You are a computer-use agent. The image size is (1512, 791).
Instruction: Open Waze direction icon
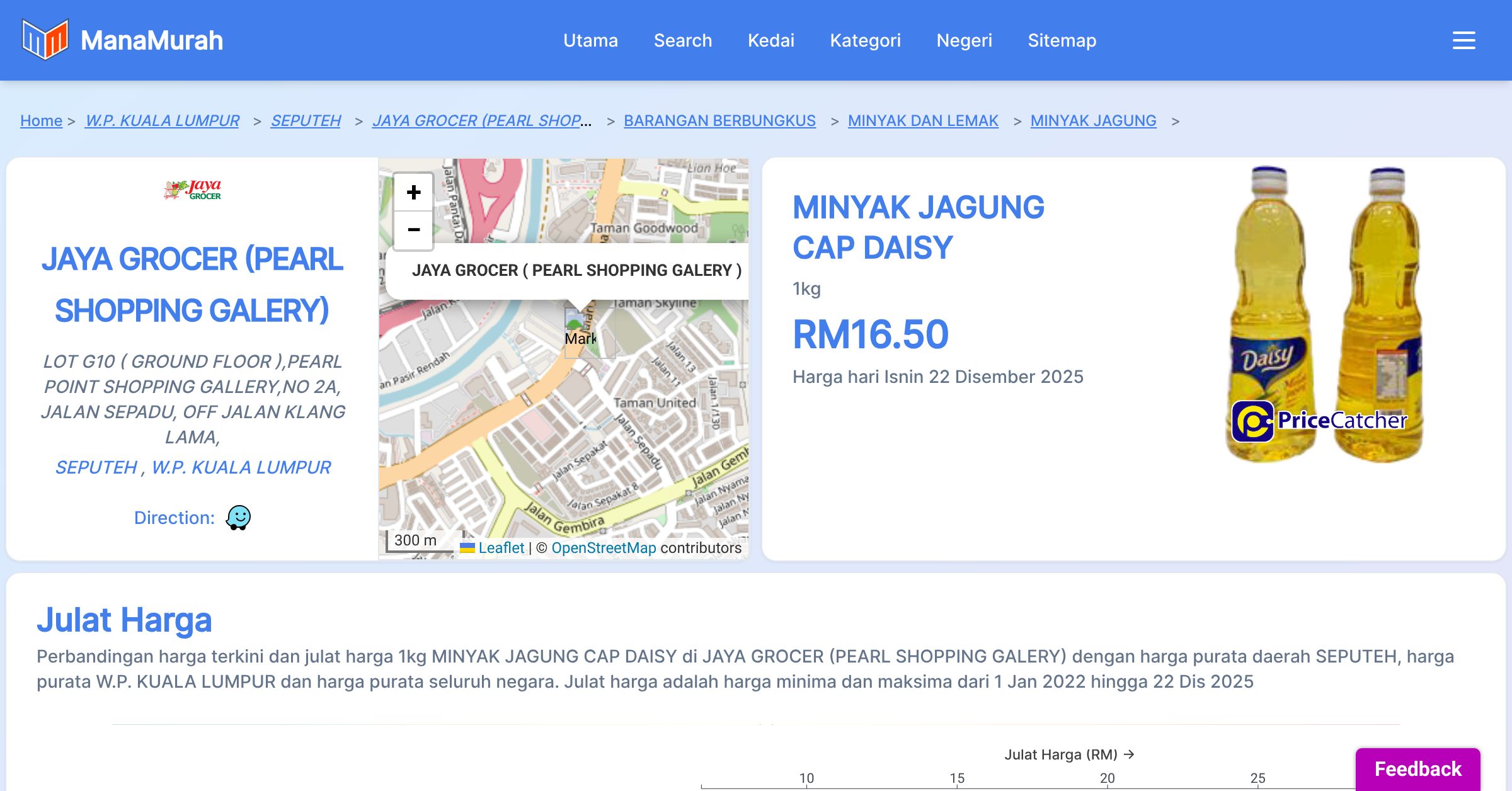pos(238,518)
